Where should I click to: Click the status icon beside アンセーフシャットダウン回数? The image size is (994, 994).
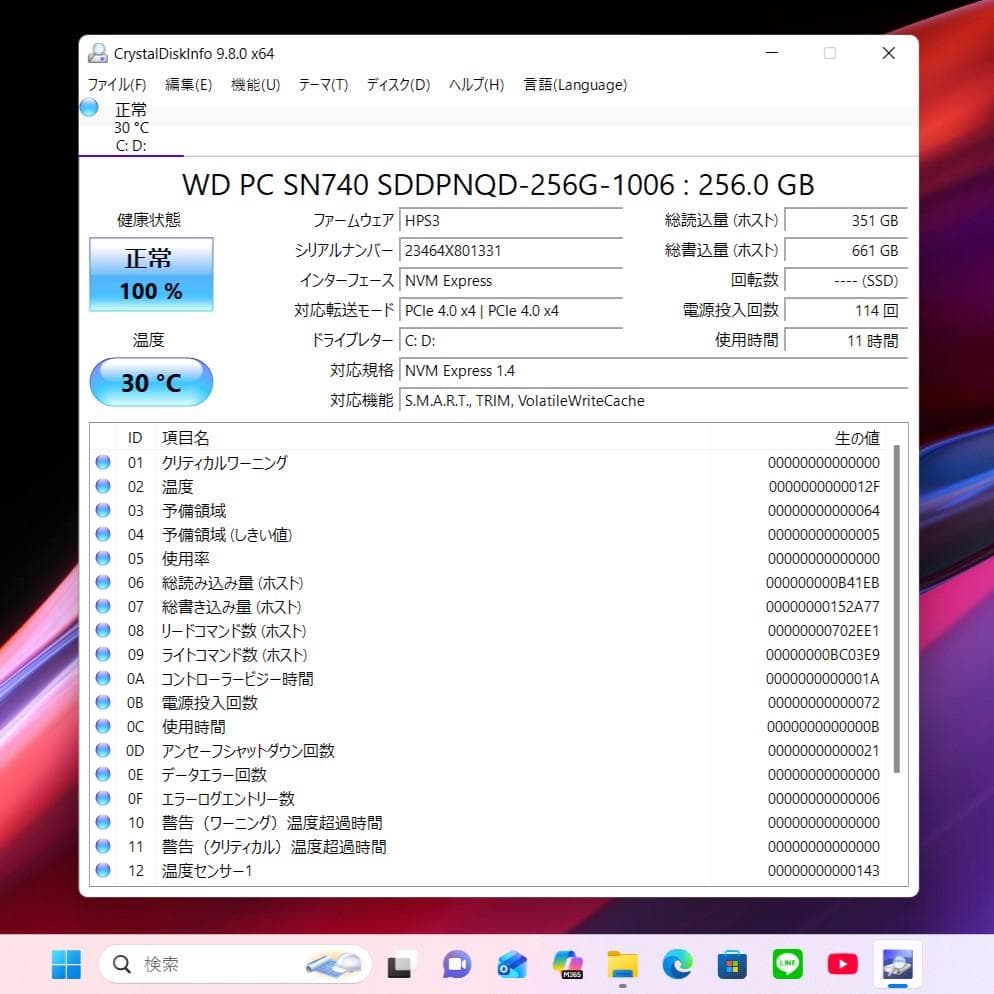pos(103,750)
